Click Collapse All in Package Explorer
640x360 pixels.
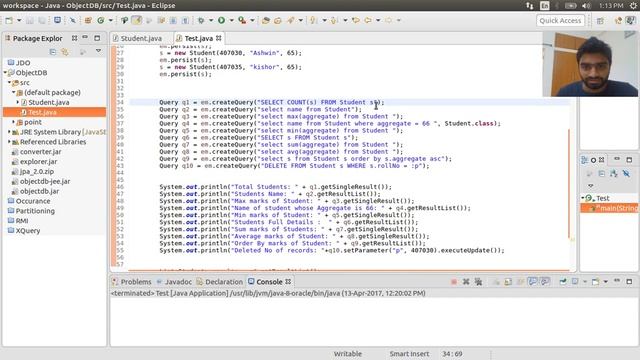tap(53, 52)
